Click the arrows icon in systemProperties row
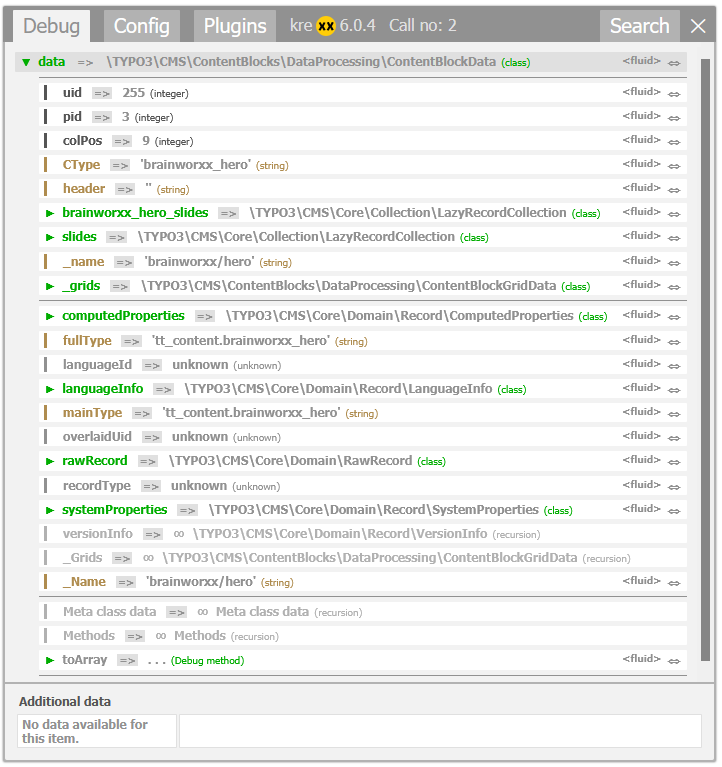Viewport: 722px width, 767px height. tap(674, 510)
